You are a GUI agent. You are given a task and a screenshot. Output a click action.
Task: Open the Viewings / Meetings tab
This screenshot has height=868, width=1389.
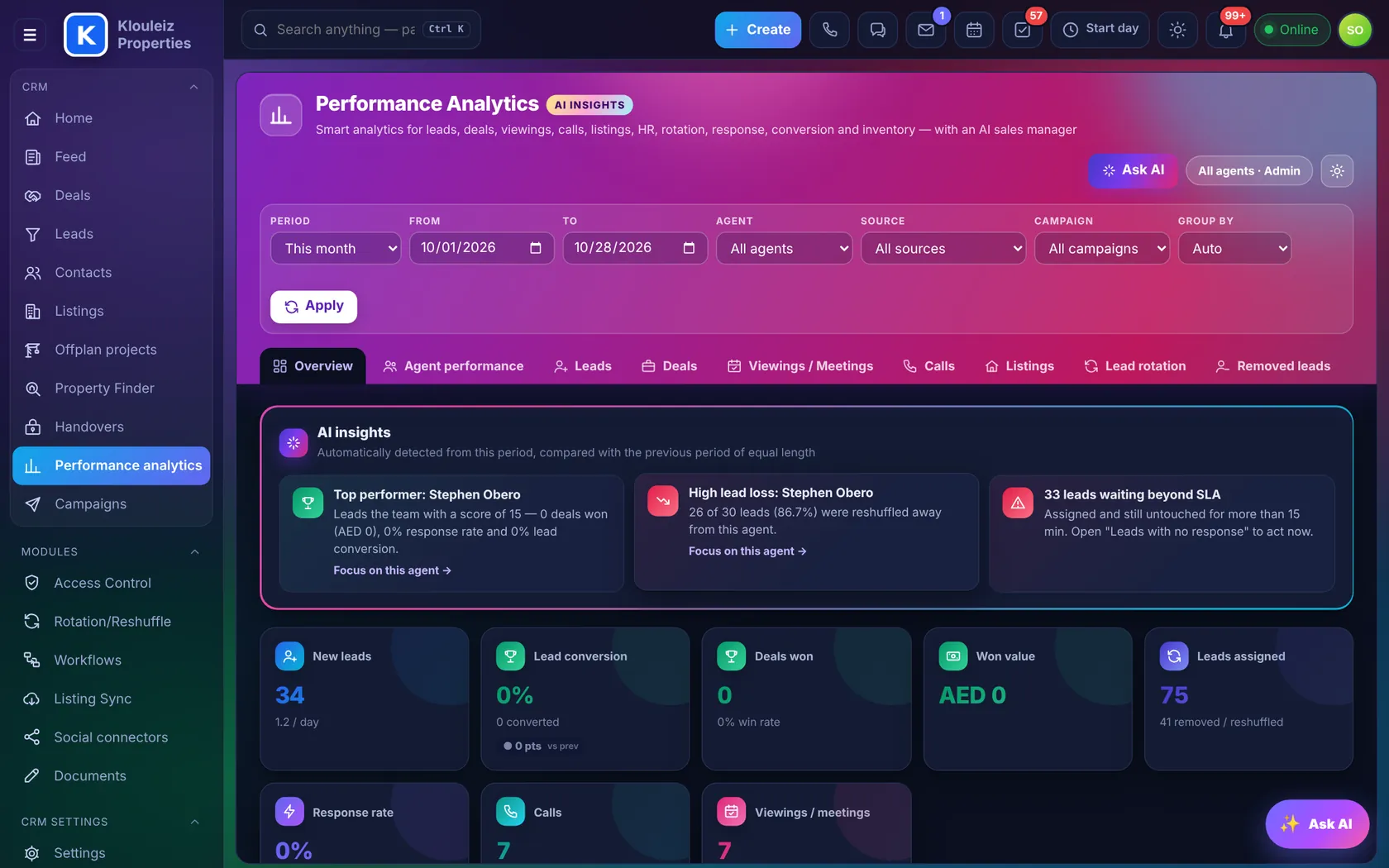coord(800,366)
